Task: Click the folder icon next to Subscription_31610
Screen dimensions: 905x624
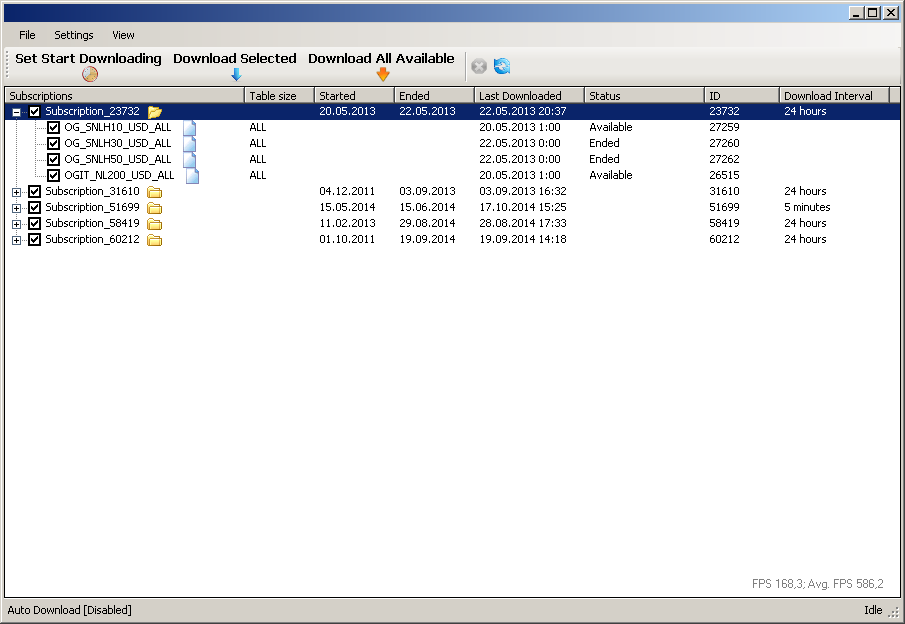Action: (154, 192)
